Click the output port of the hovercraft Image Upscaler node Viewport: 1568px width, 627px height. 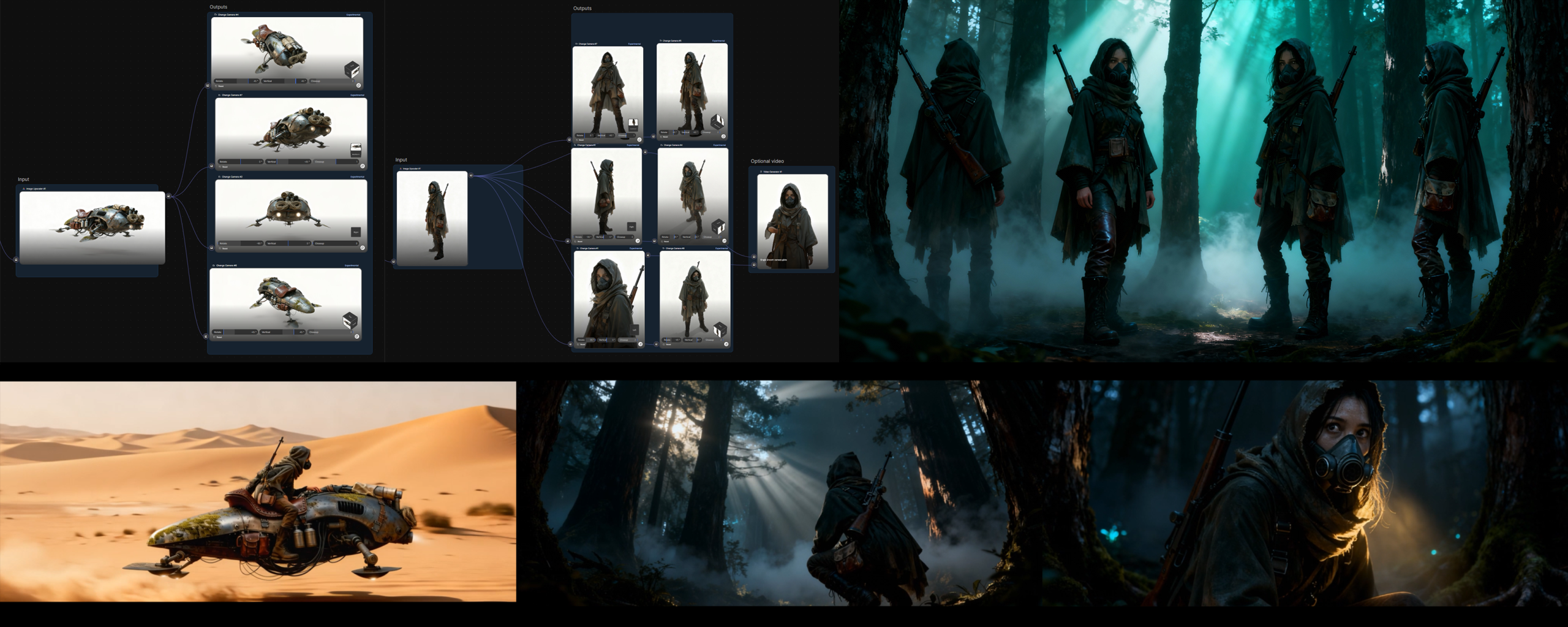169,196
